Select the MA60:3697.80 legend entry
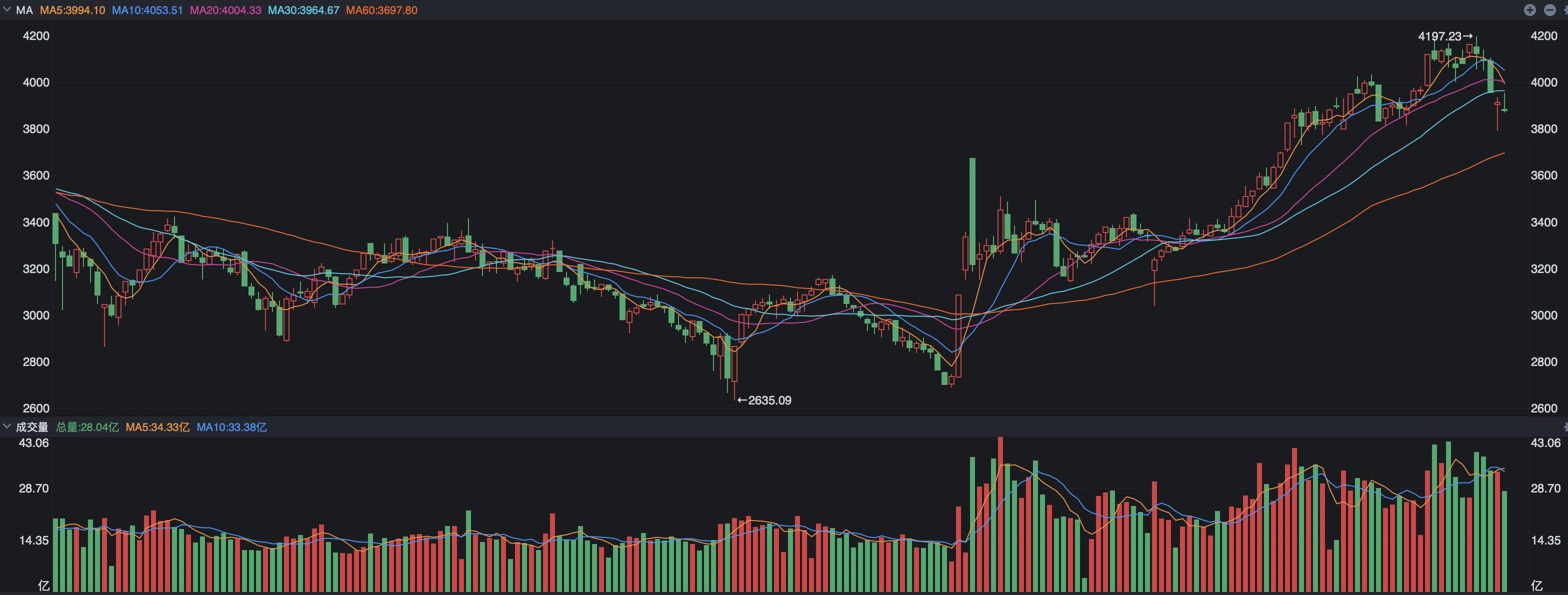1568x595 pixels. click(x=381, y=10)
